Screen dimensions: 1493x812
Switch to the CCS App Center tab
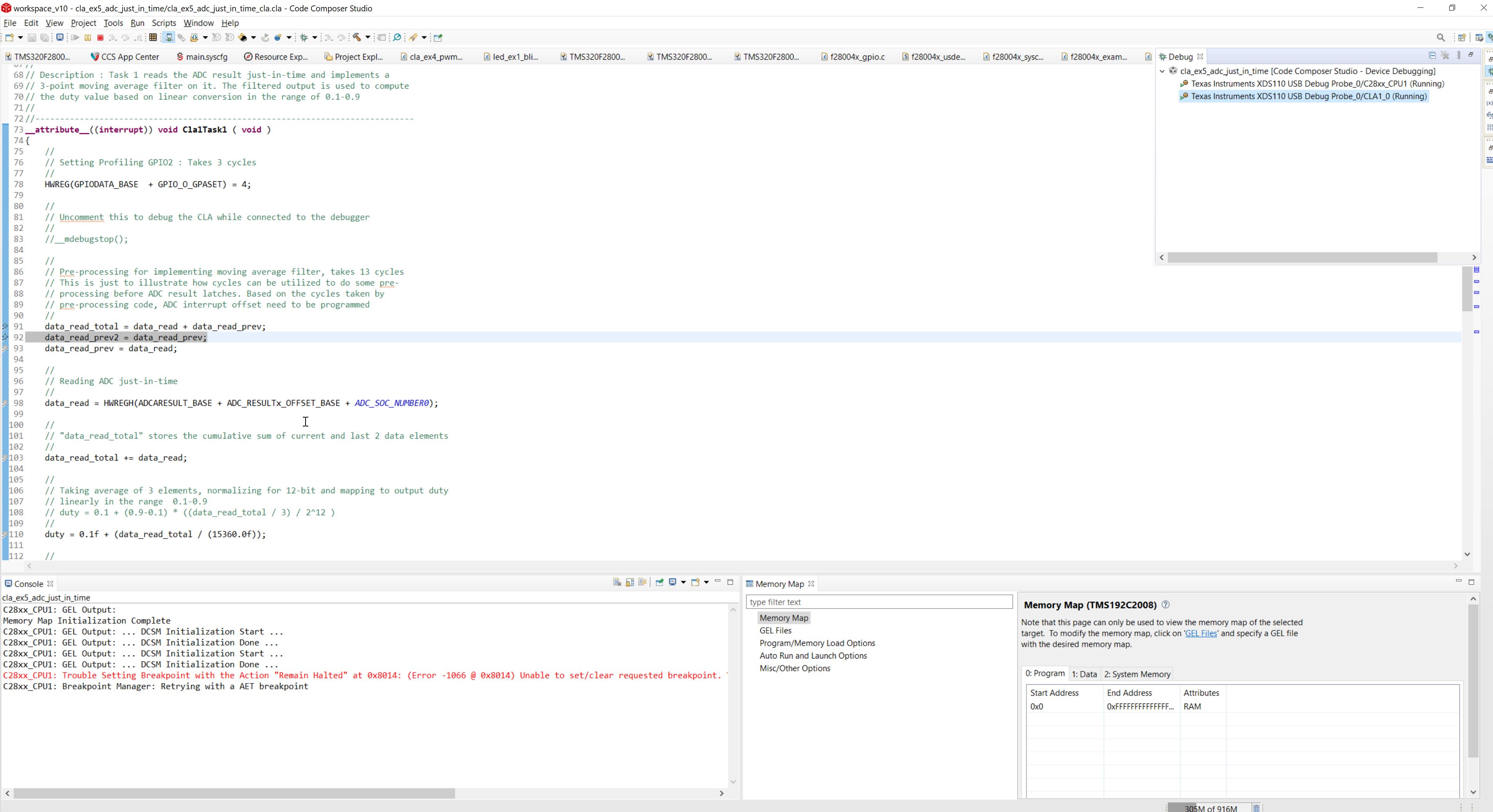coord(125,57)
